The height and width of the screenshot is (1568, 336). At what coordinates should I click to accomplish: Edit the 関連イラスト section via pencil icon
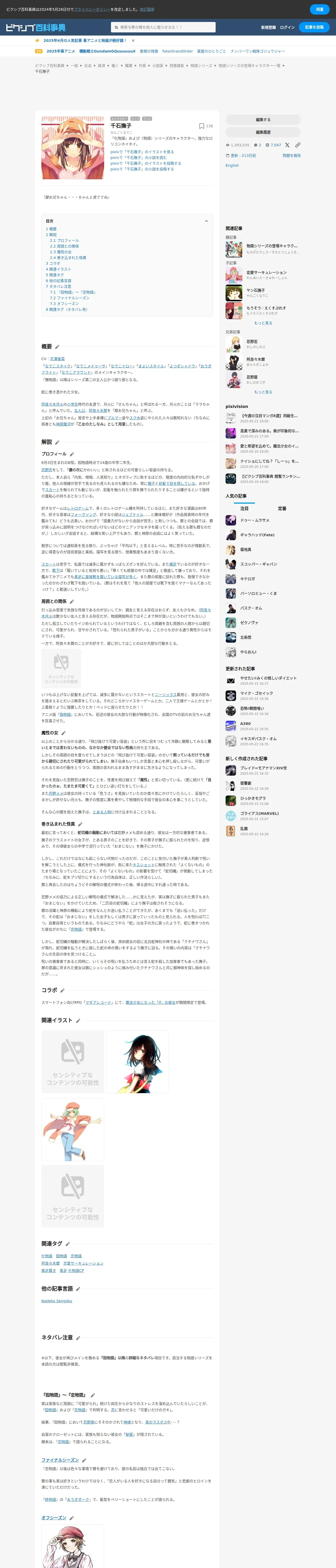point(78,1021)
